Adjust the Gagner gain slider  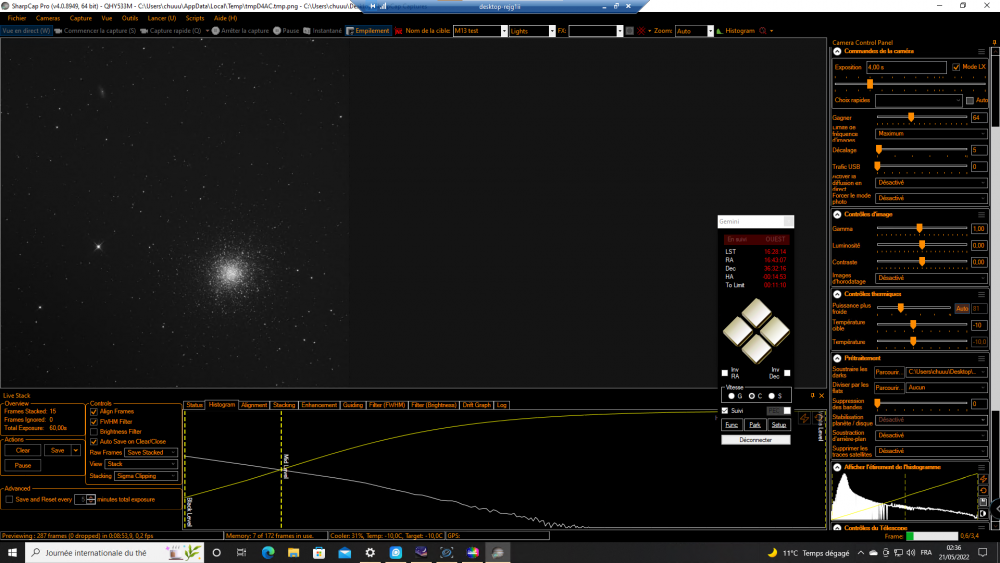click(911, 117)
